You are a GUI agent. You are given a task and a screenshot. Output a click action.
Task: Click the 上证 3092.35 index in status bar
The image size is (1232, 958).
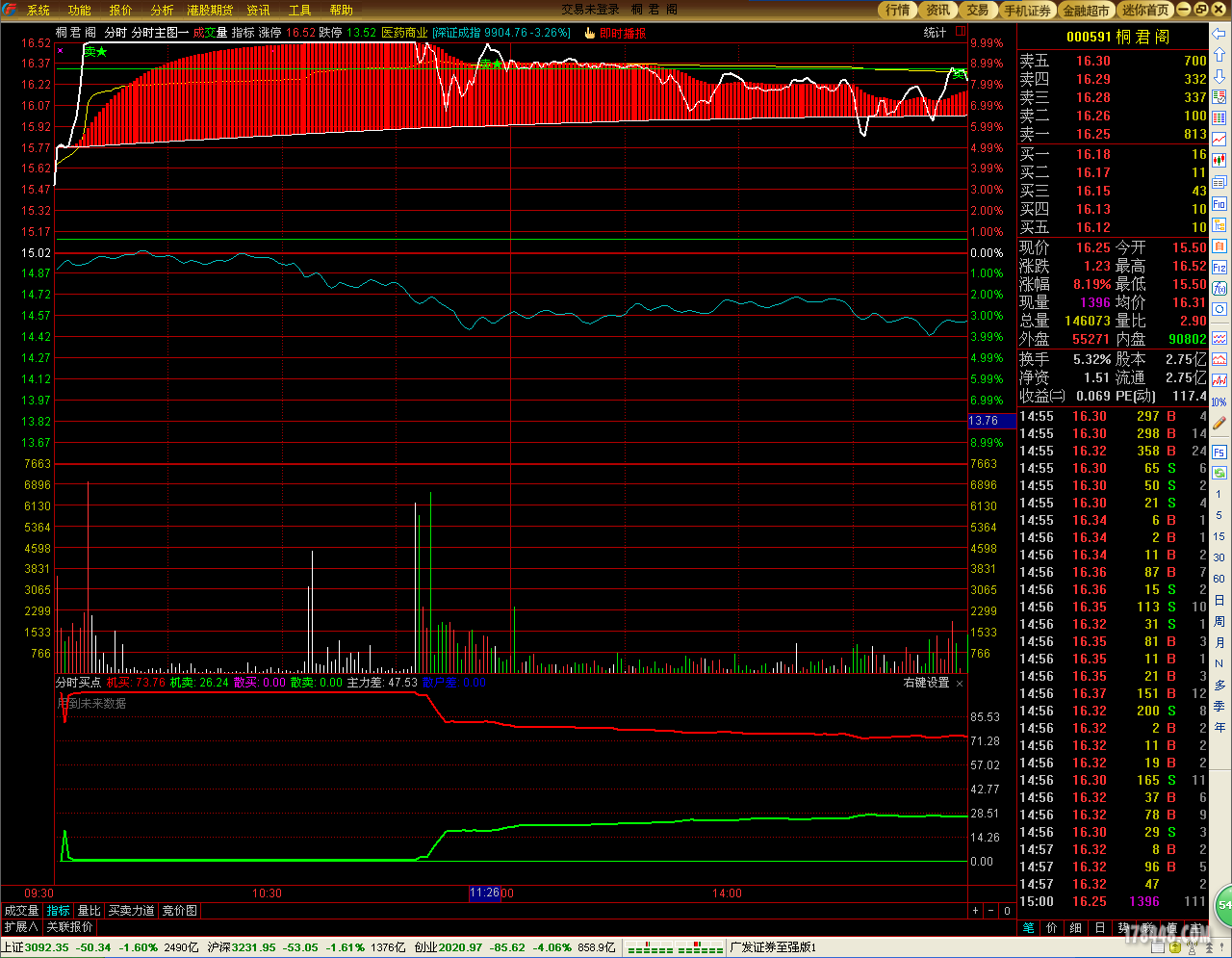point(35,947)
